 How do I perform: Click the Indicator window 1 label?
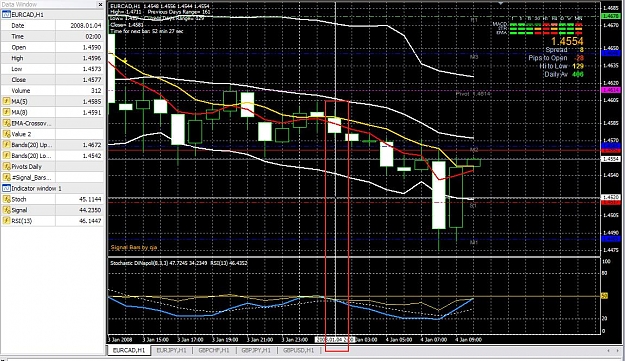(x=36, y=188)
